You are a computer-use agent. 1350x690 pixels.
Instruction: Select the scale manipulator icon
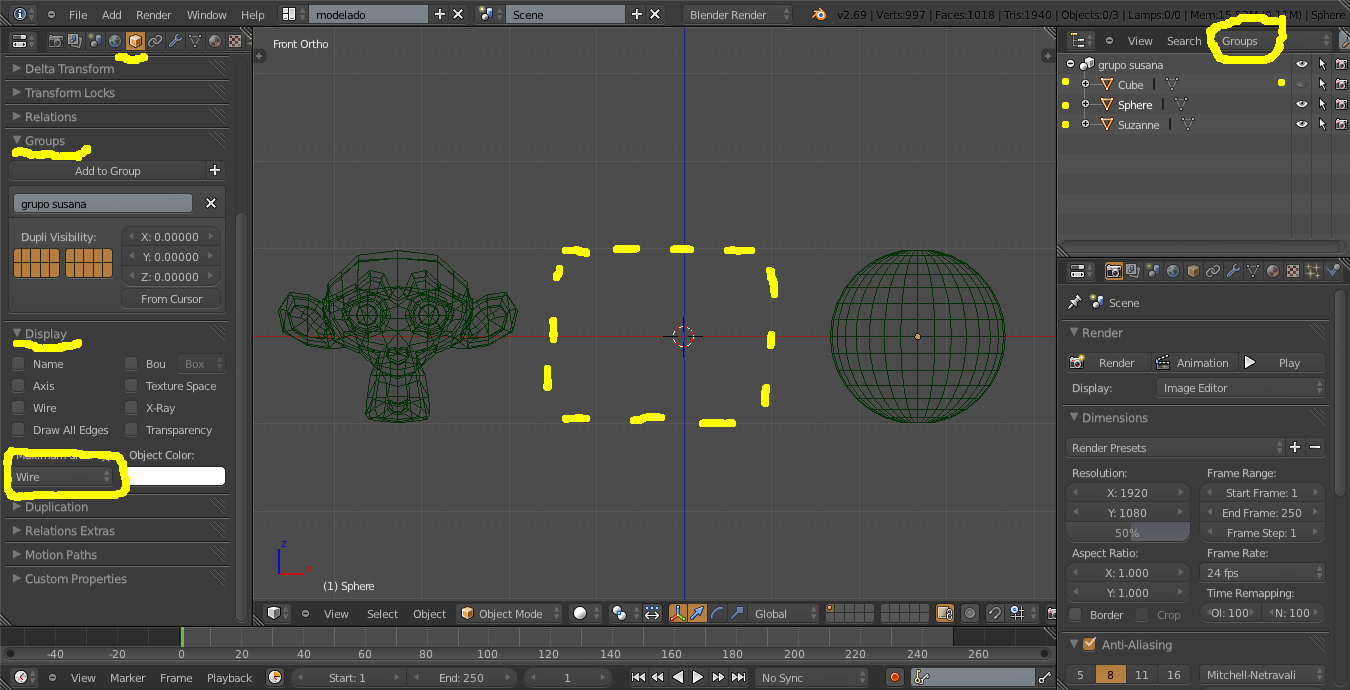point(737,613)
